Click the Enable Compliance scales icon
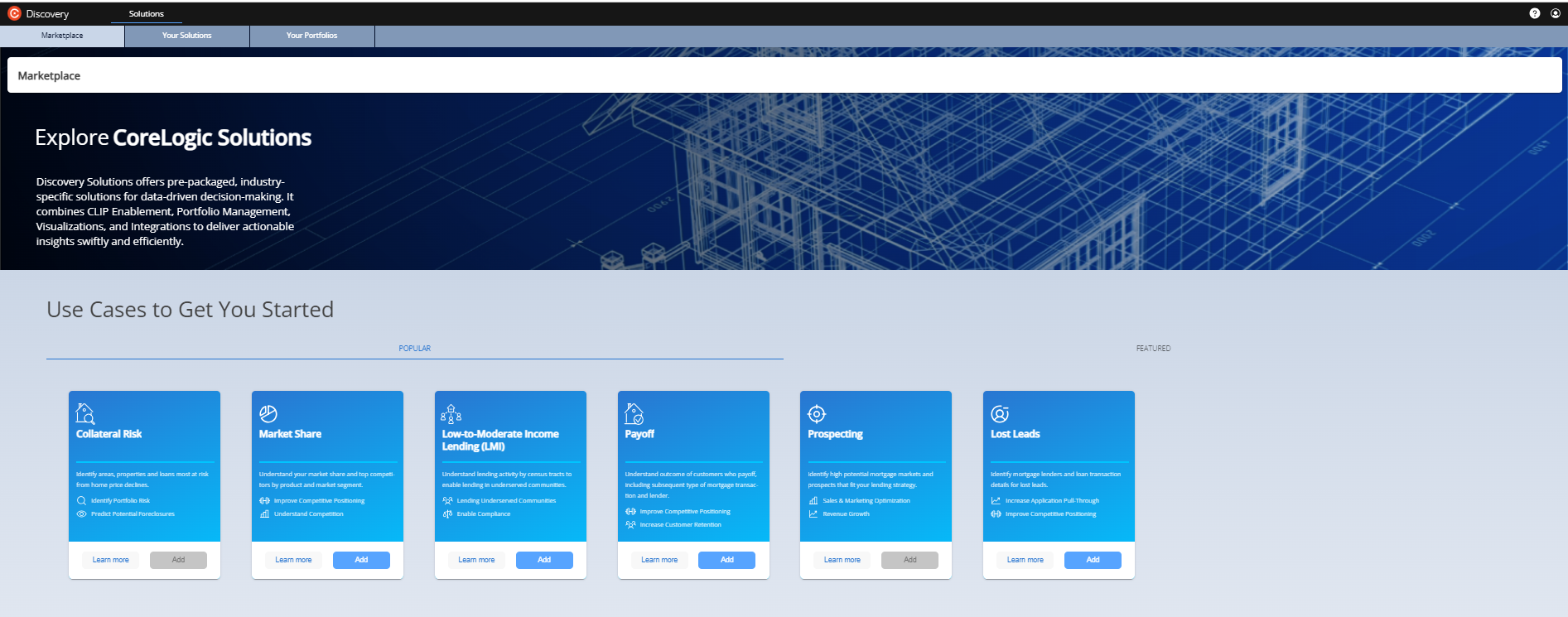Screen dimensions: 1568x617 pos(447,513)
